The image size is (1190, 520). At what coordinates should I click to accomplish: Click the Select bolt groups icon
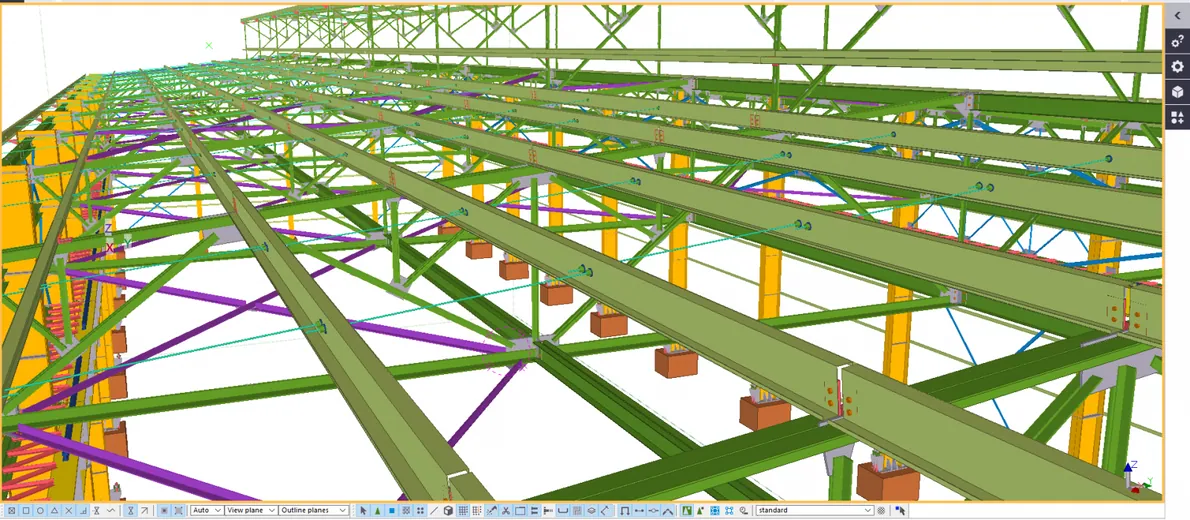(x=534, y=510)
